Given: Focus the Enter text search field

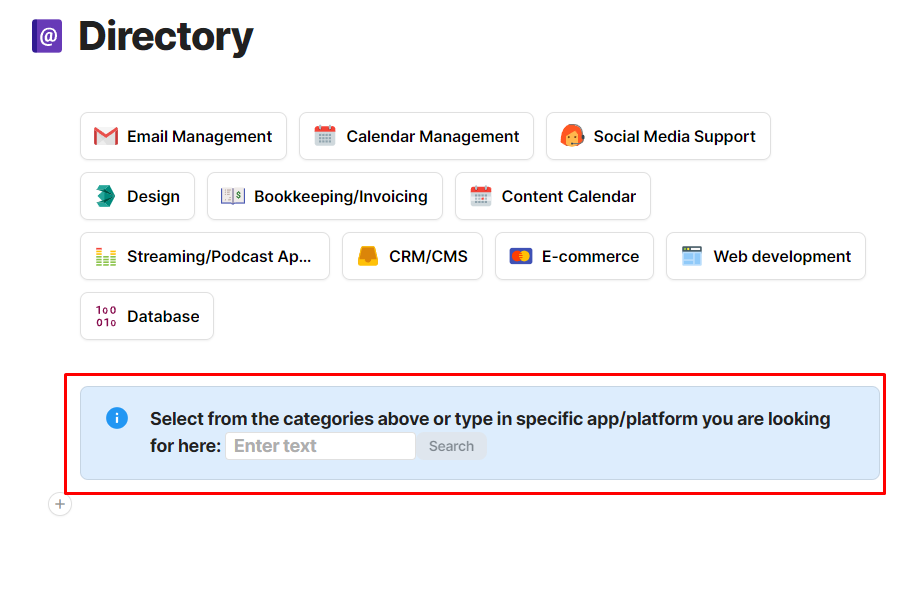Looking at the screenshot, I should pos(320,446).
